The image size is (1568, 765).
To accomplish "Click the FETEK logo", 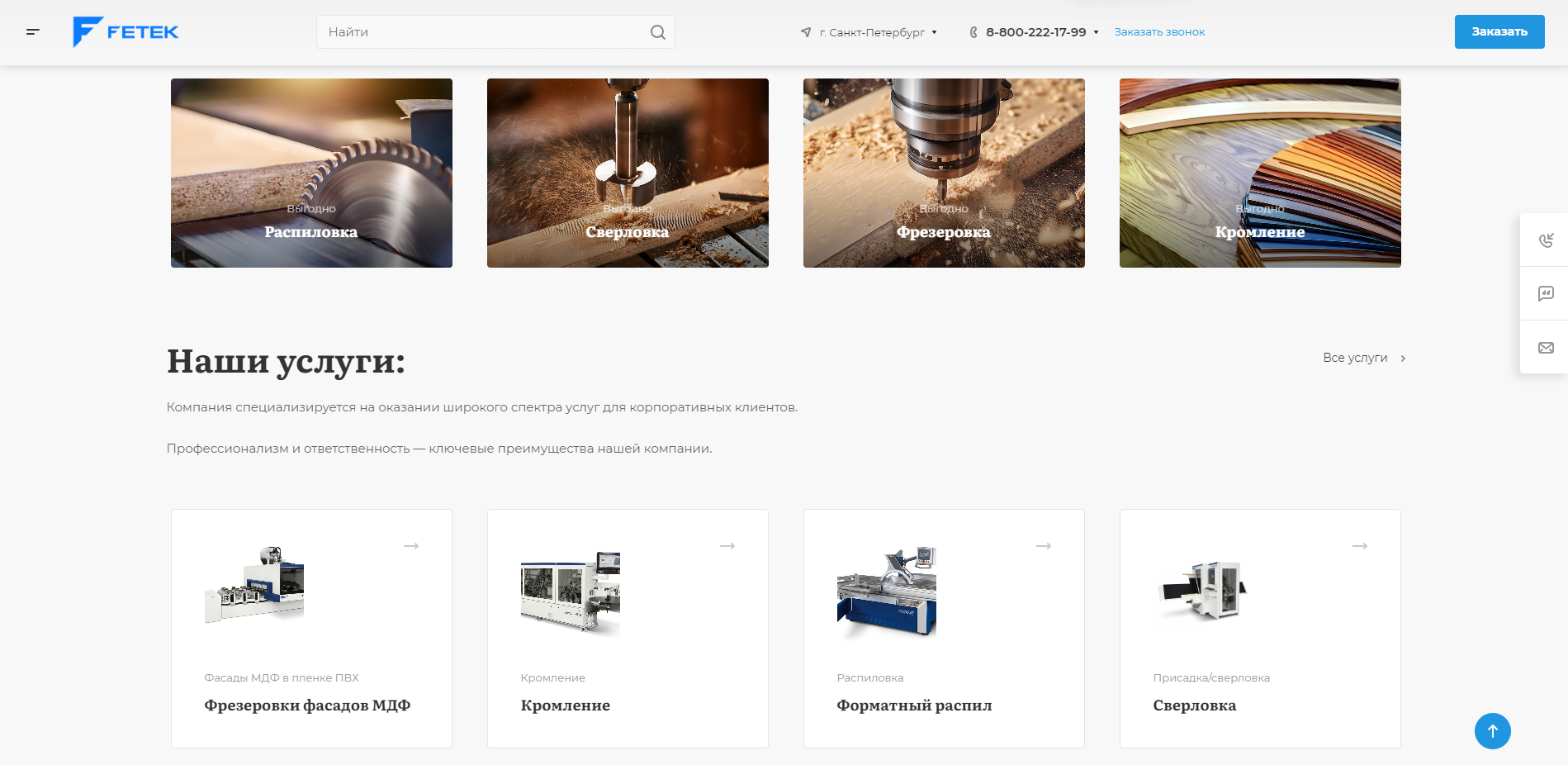I will 126,31.
